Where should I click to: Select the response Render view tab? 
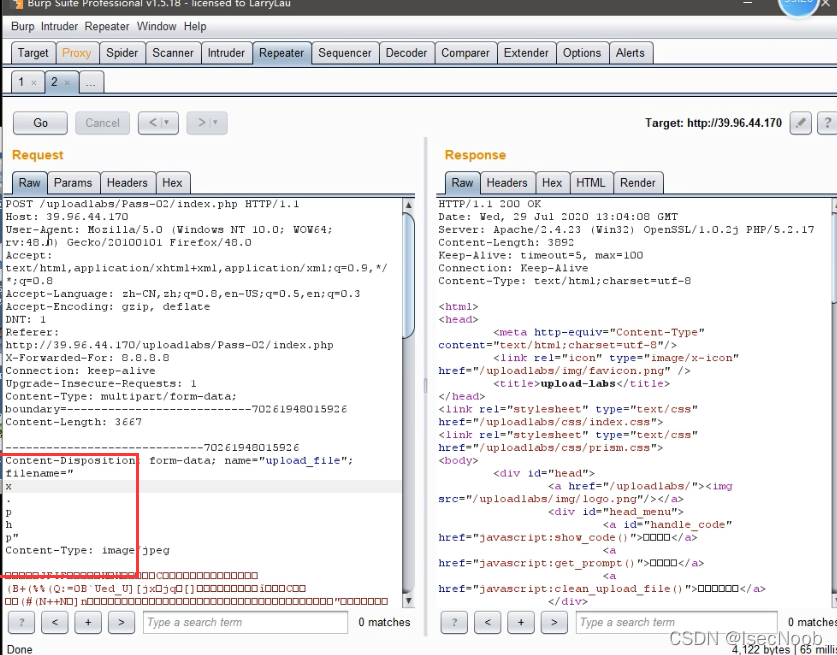pos(637,183)
